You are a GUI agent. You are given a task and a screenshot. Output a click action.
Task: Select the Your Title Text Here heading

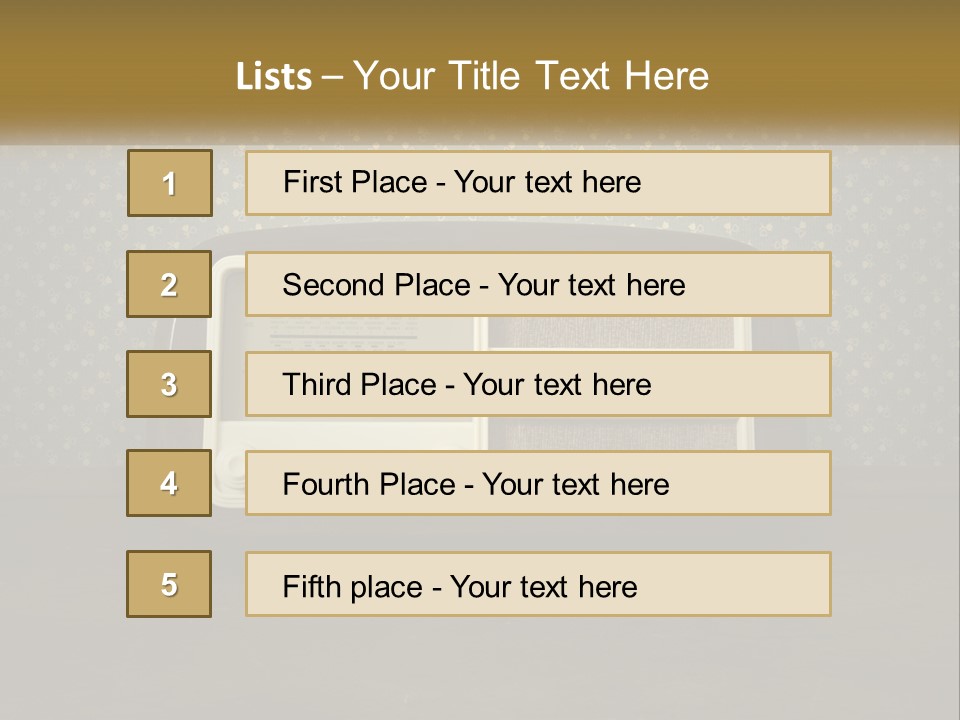531,76
